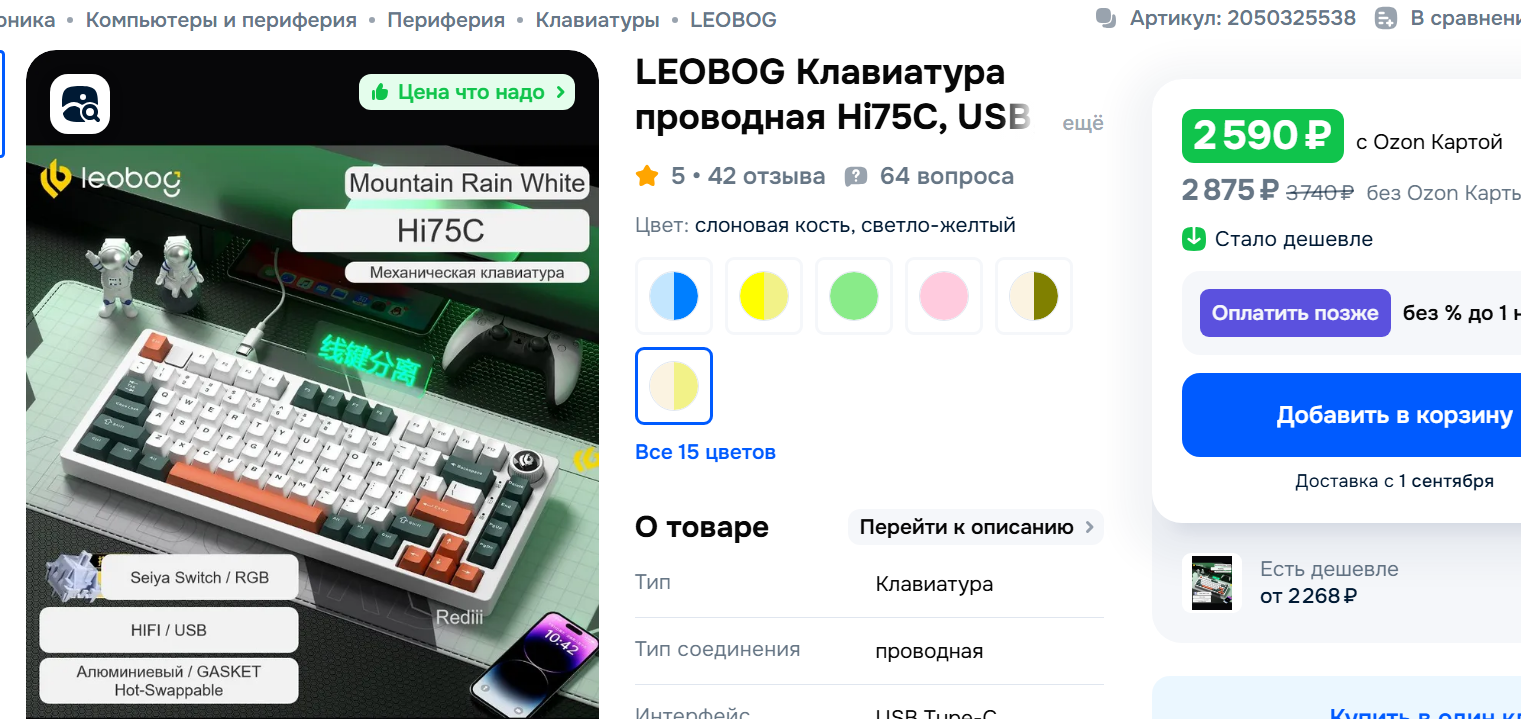Select the ivory and olive color swatch
This screenshot has height=719, width=1521.
1034,296
